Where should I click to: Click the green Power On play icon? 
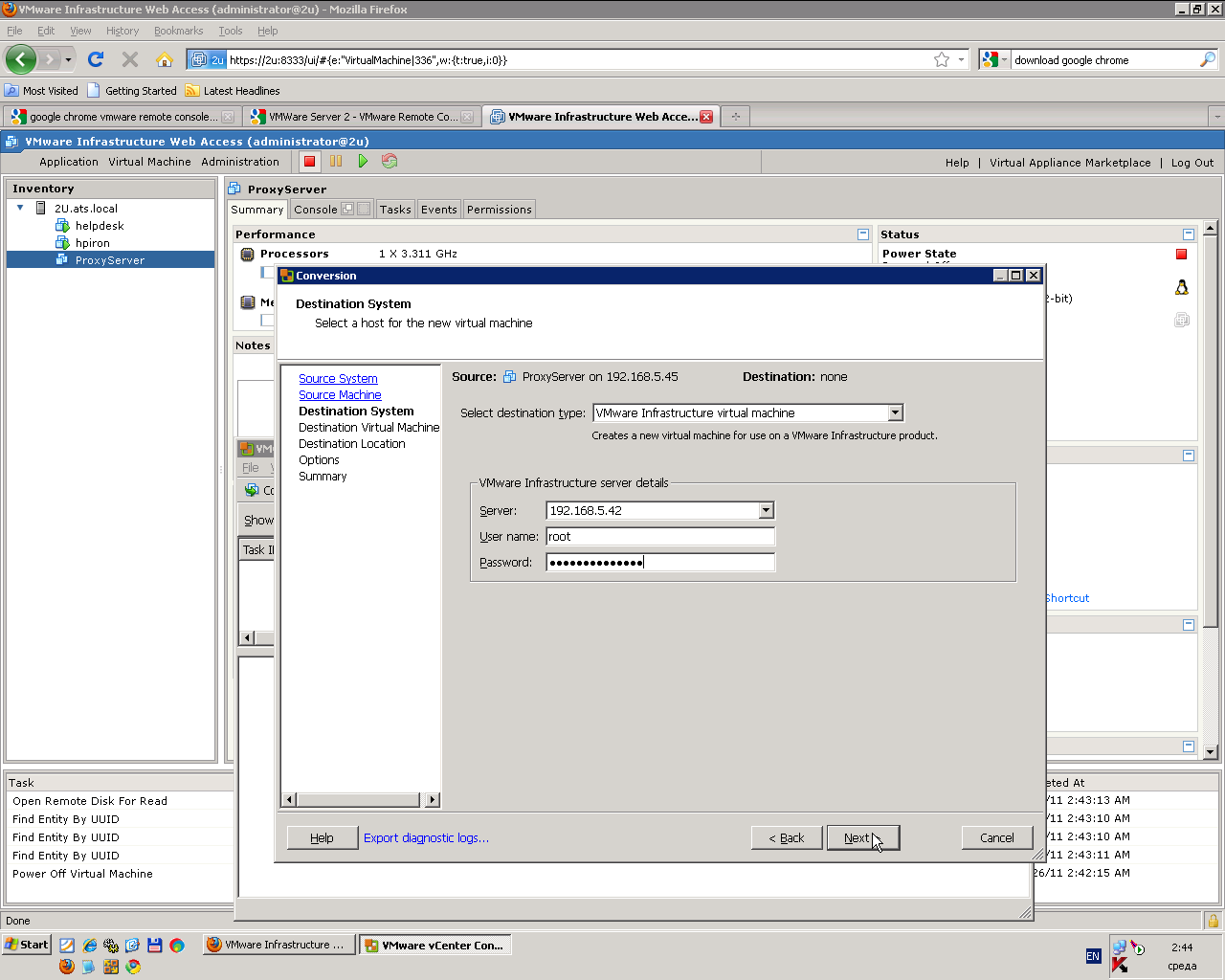pyautogui.click(x=363, y=161)
